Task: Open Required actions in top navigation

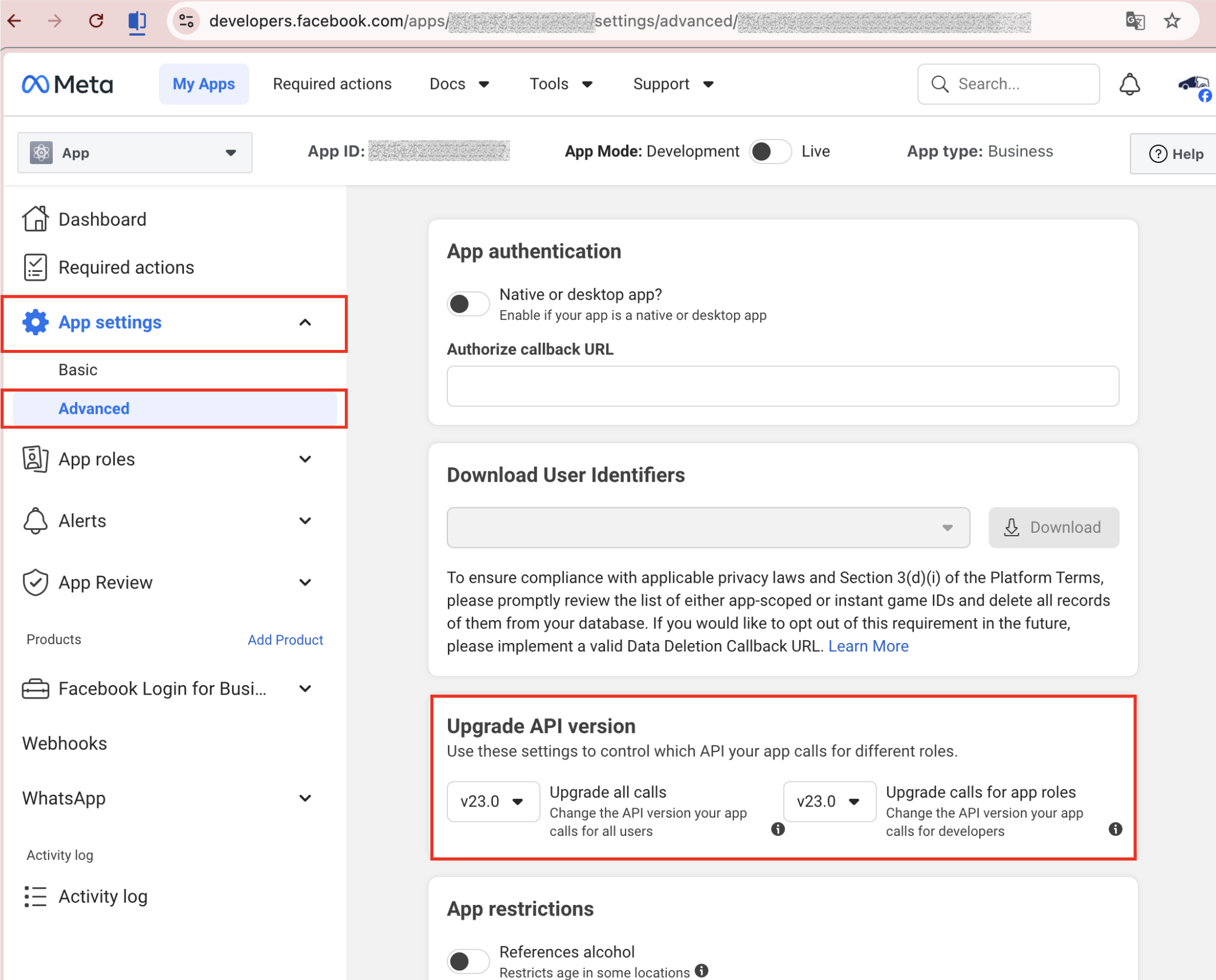Action: 332,84
